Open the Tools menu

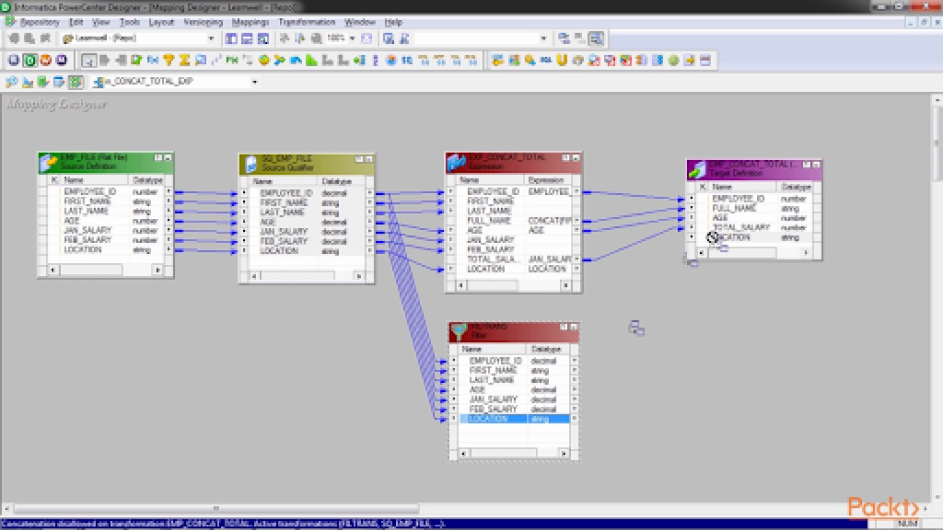(x=129, y=22)
